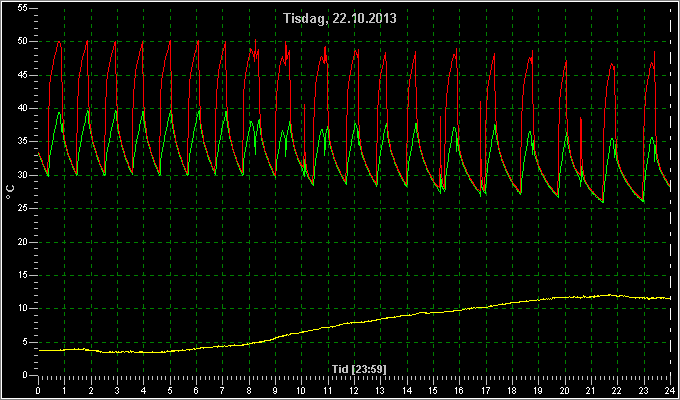Click the chart title Tisdag, 22.10.2013
Image resolution: width=680 pixels, height=400 pixels.
pyautogui.click(x=340, y=18)
